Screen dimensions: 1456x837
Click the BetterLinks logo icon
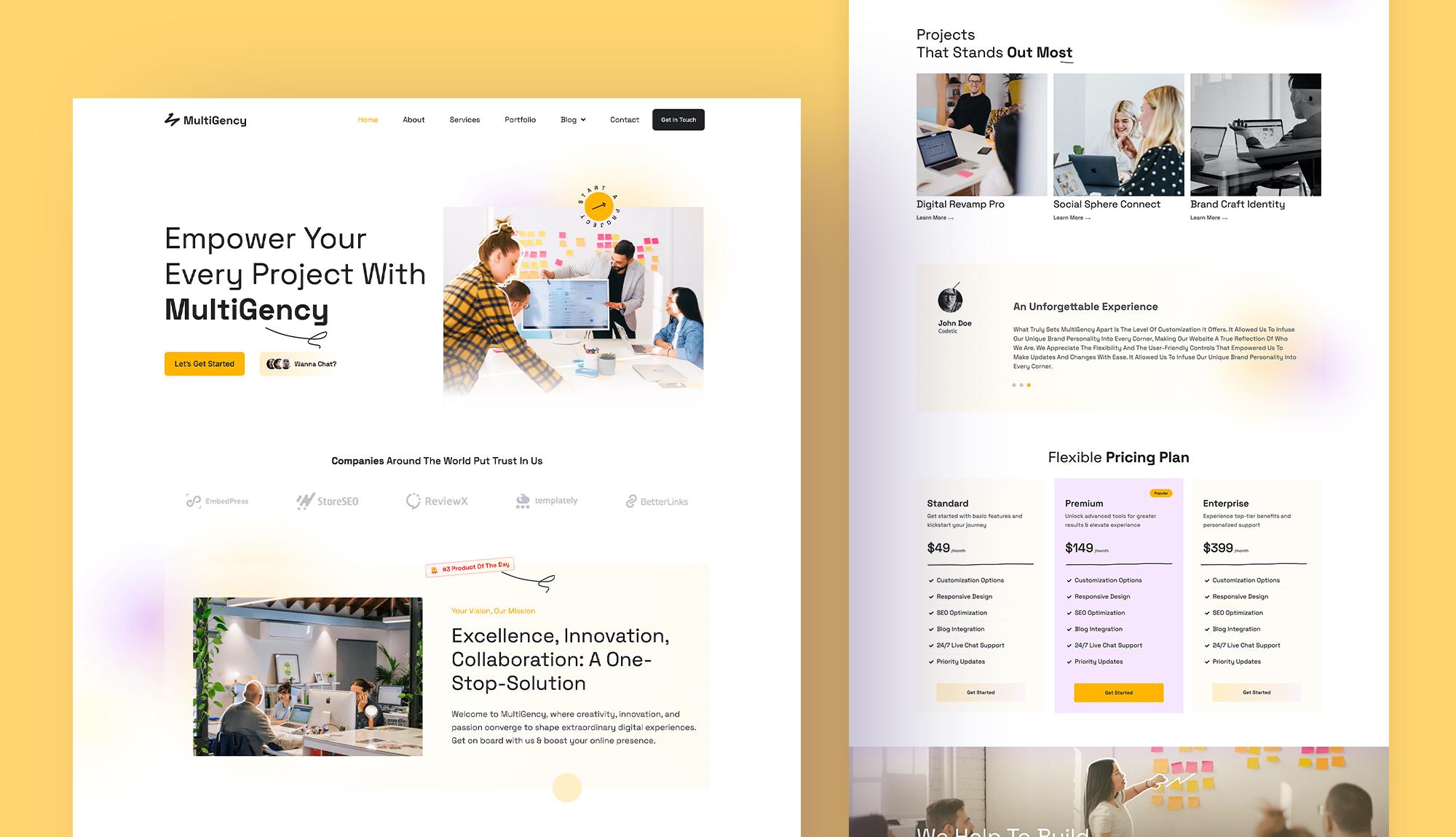(630, 501)
